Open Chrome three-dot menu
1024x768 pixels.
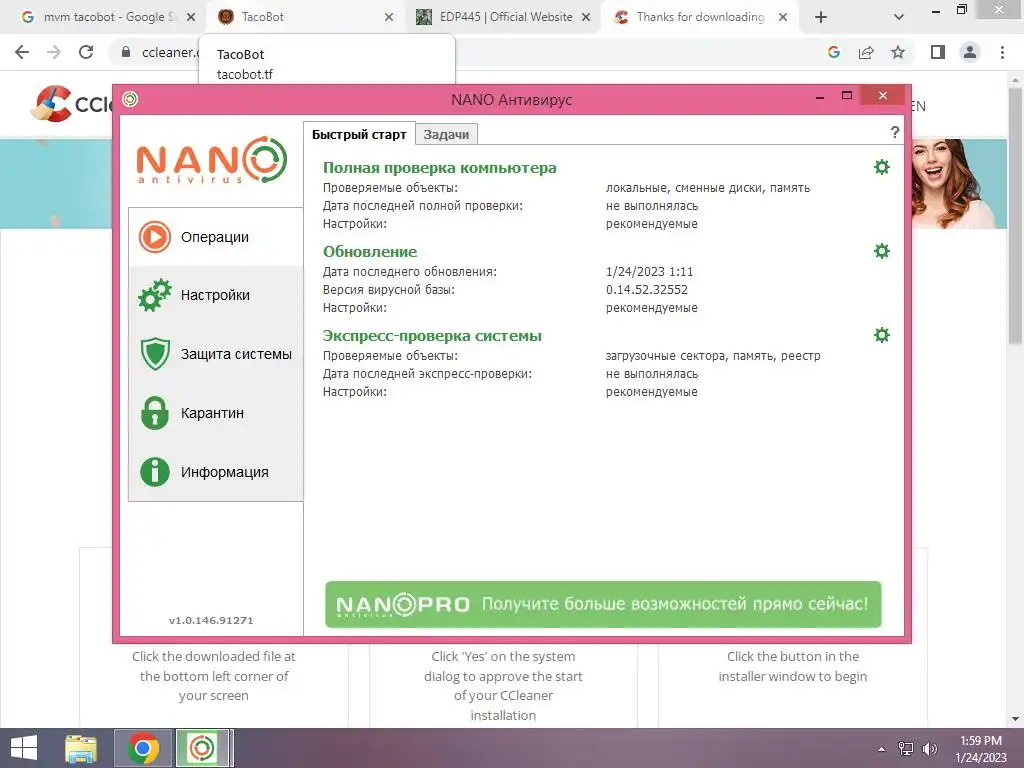[1002, 52]
